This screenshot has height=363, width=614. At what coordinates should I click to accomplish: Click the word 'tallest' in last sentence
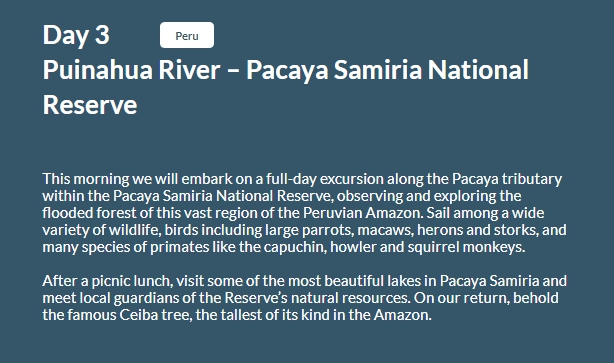[241, 315]
